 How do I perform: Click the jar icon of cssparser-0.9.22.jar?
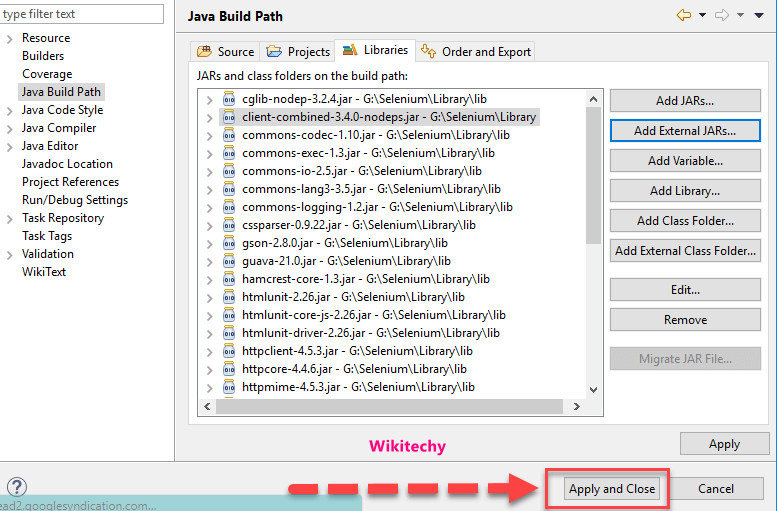tap(229, 225)
